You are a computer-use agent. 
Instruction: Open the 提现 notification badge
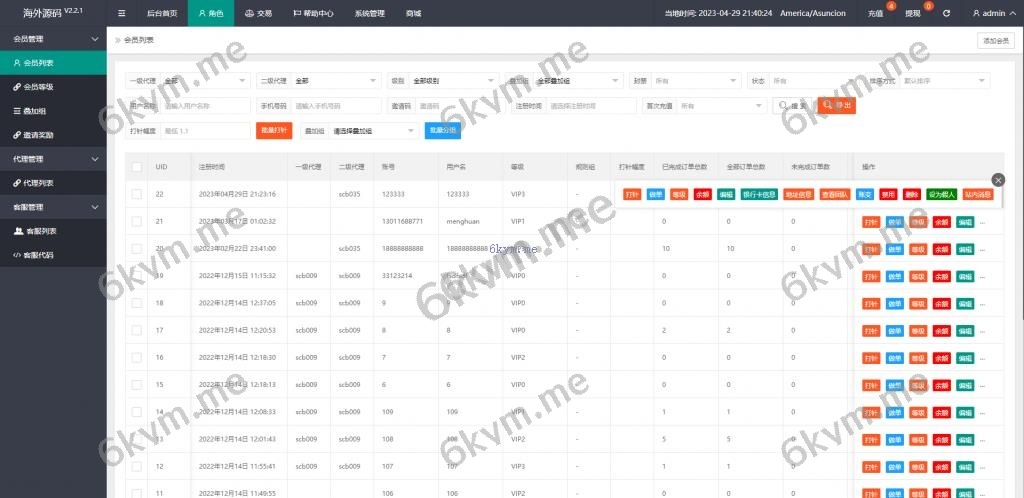tap(913, 14)
